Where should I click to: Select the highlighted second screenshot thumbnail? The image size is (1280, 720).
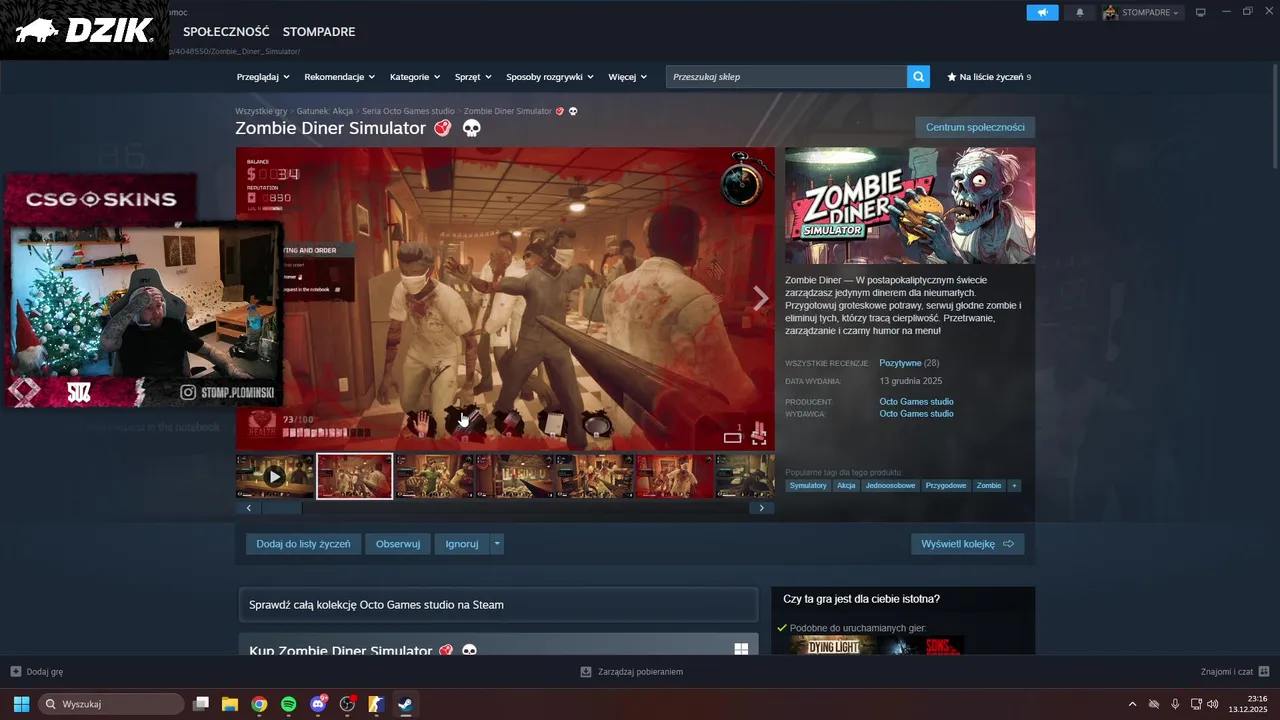[x=355, y=477]
